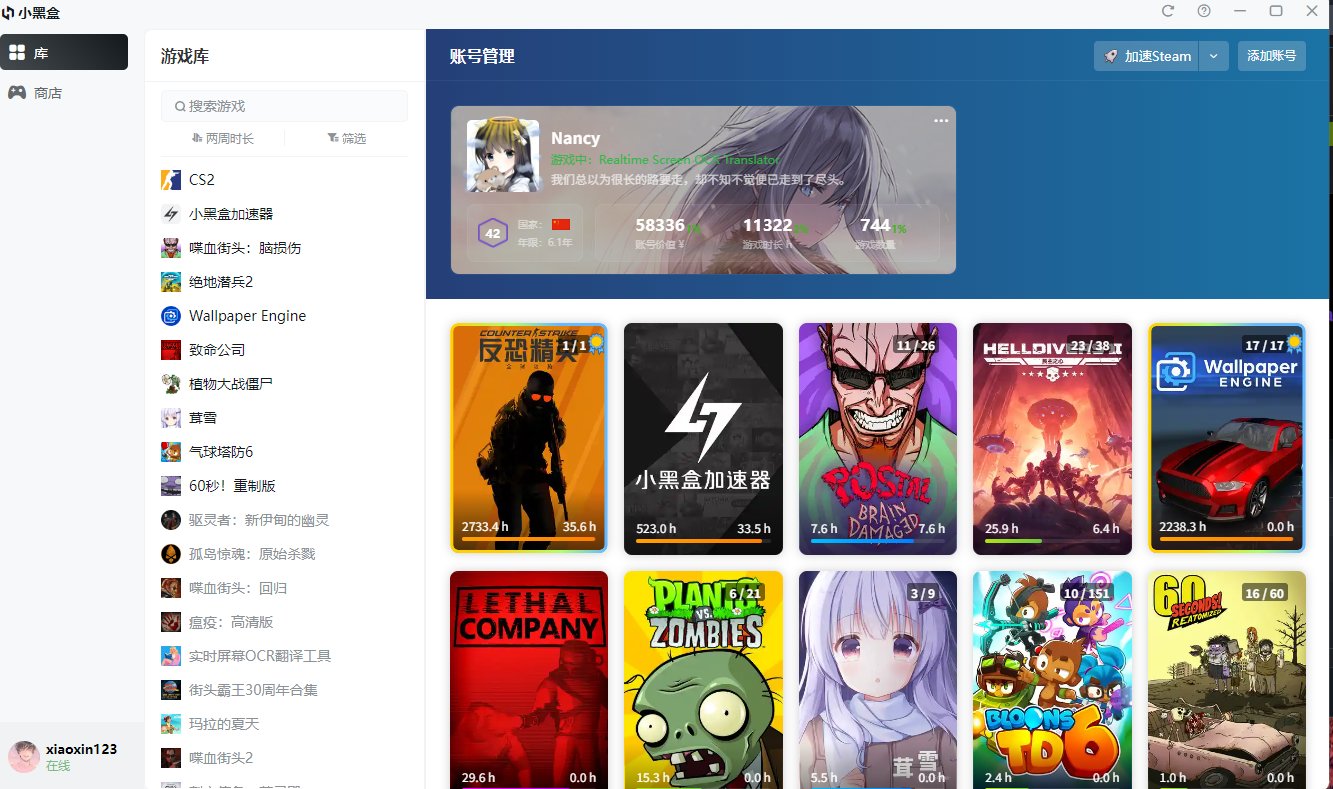
Task: Select 驱灵者：新伊甸的幽灵 in the list
Action: coord(284,520)
